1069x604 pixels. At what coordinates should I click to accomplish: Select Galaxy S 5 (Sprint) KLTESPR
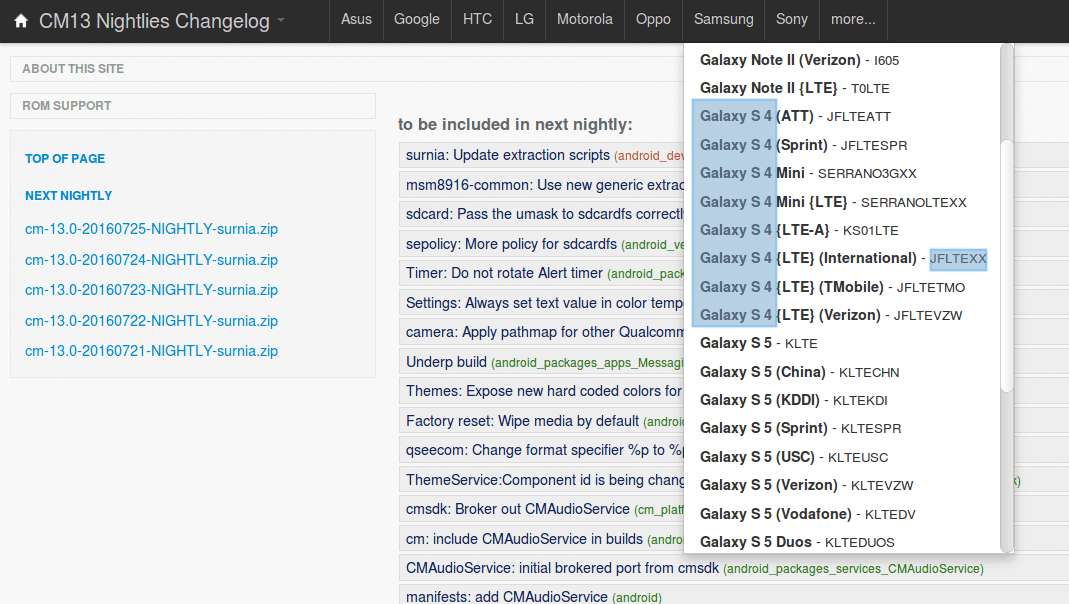800,428
